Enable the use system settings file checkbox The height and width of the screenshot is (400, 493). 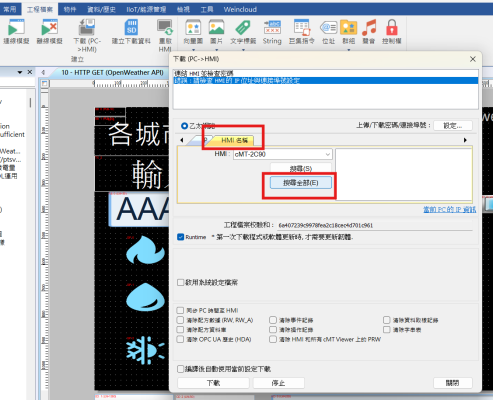pyautogui.click(x=181, y=283)
